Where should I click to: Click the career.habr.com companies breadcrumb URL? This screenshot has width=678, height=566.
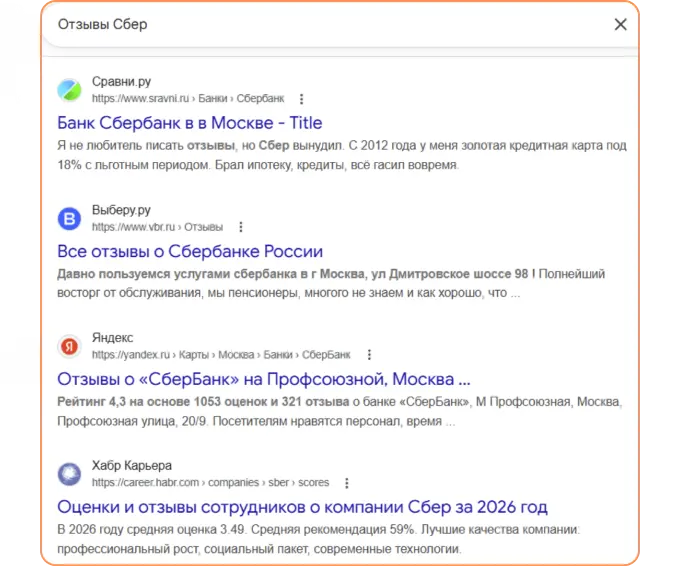click(210, 483)
